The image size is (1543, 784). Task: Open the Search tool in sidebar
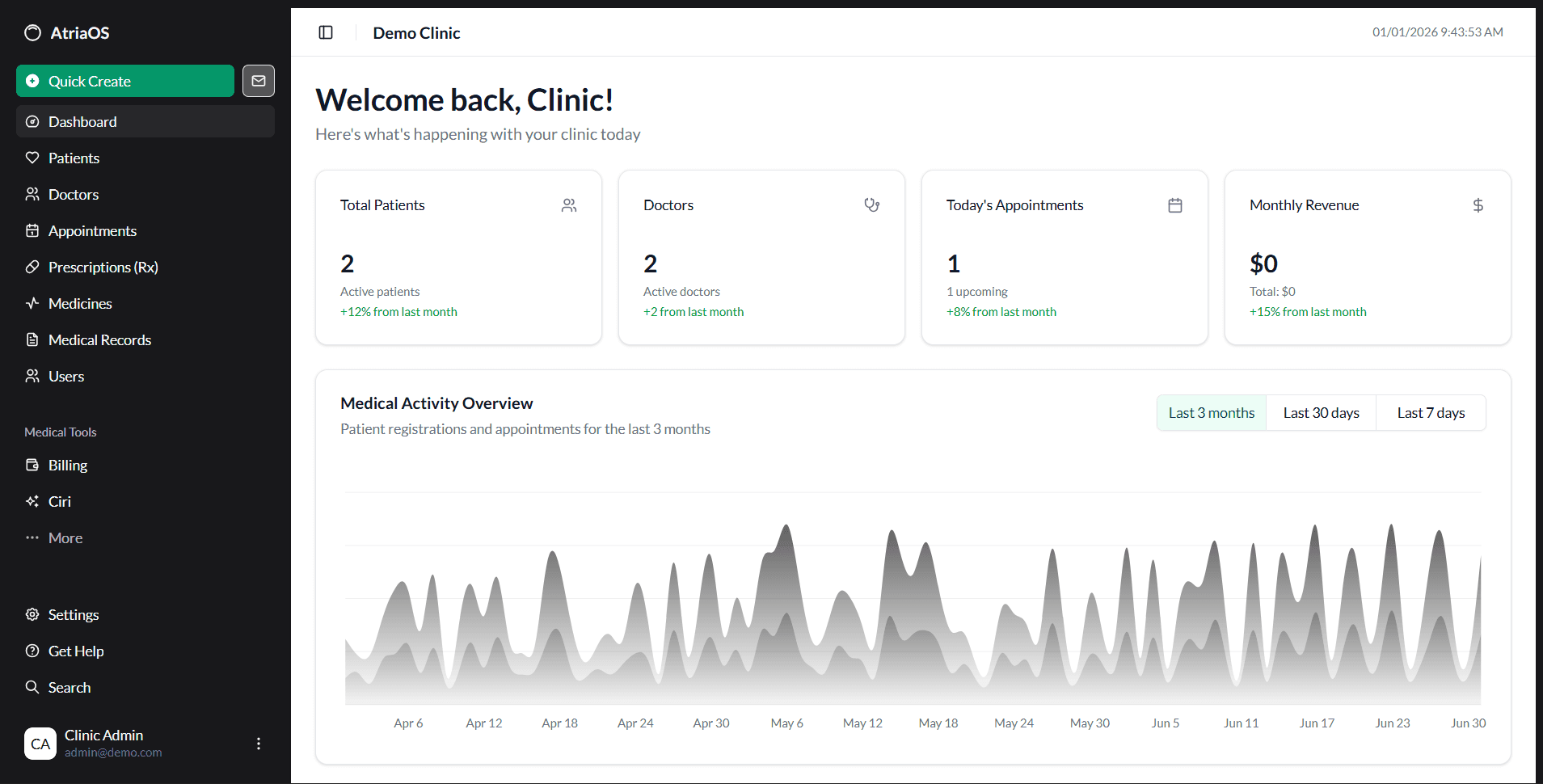click(69, 687)
